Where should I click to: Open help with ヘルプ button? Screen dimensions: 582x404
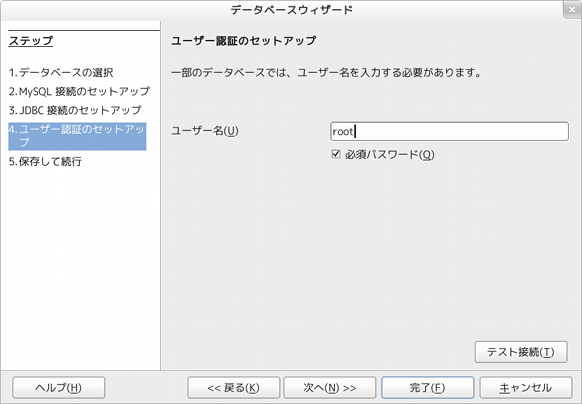59,388
